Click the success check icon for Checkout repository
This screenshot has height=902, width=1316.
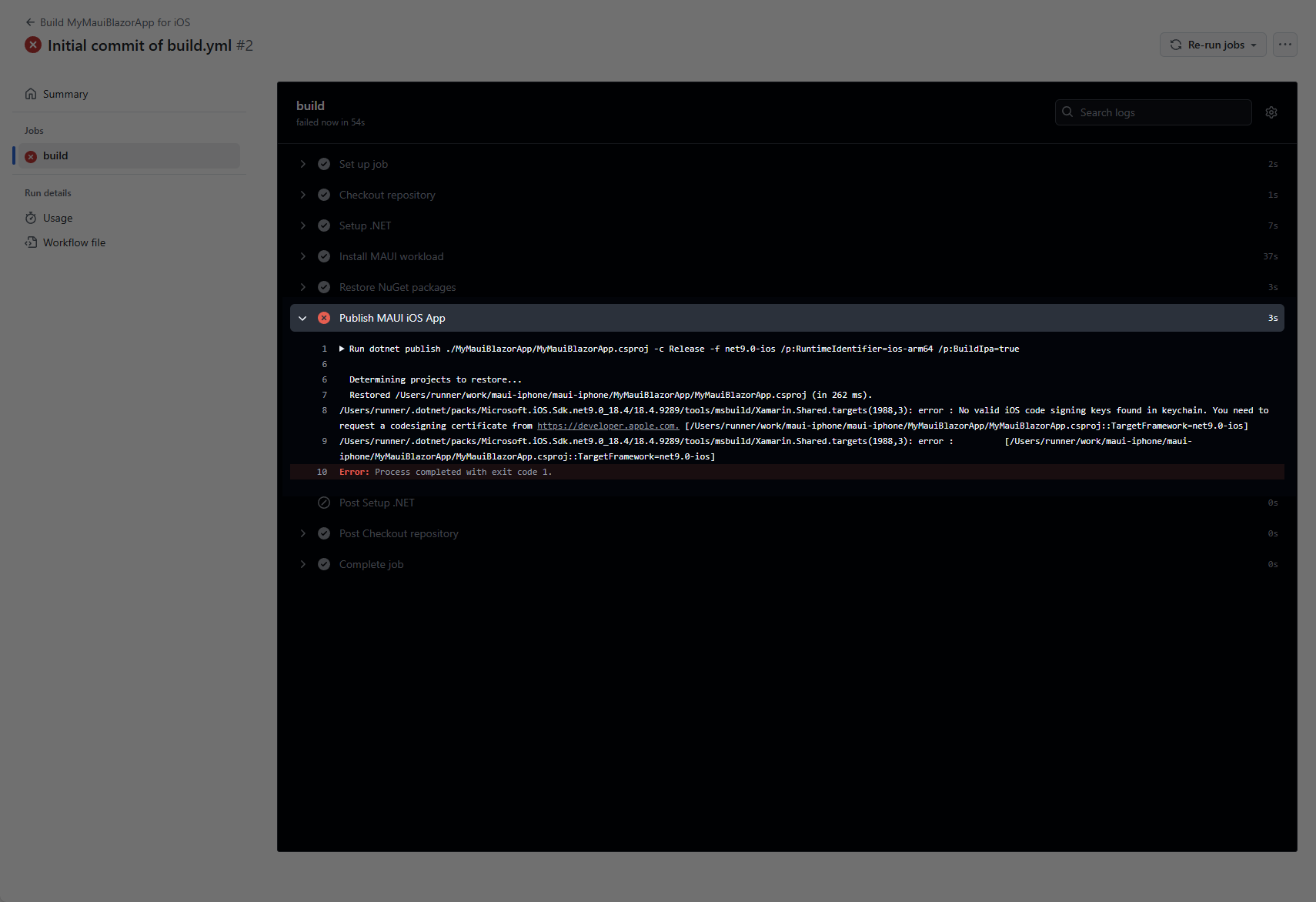coord(324,195)
